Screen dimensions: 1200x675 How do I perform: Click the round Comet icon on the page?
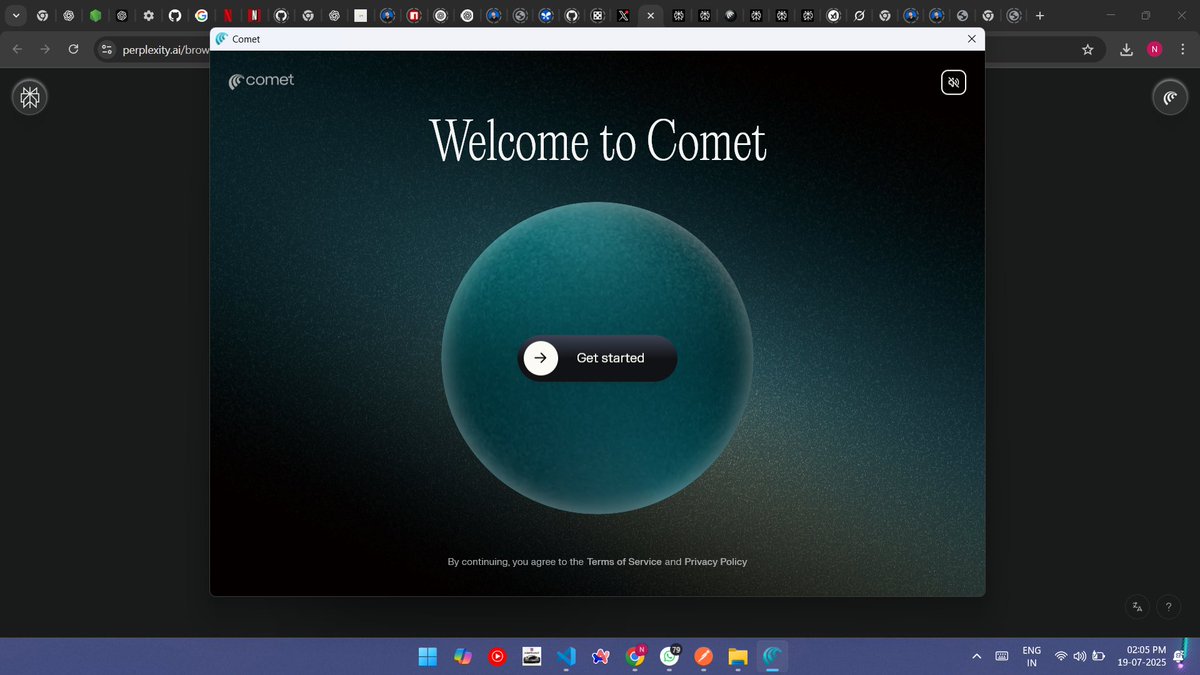coord(1170,97)
